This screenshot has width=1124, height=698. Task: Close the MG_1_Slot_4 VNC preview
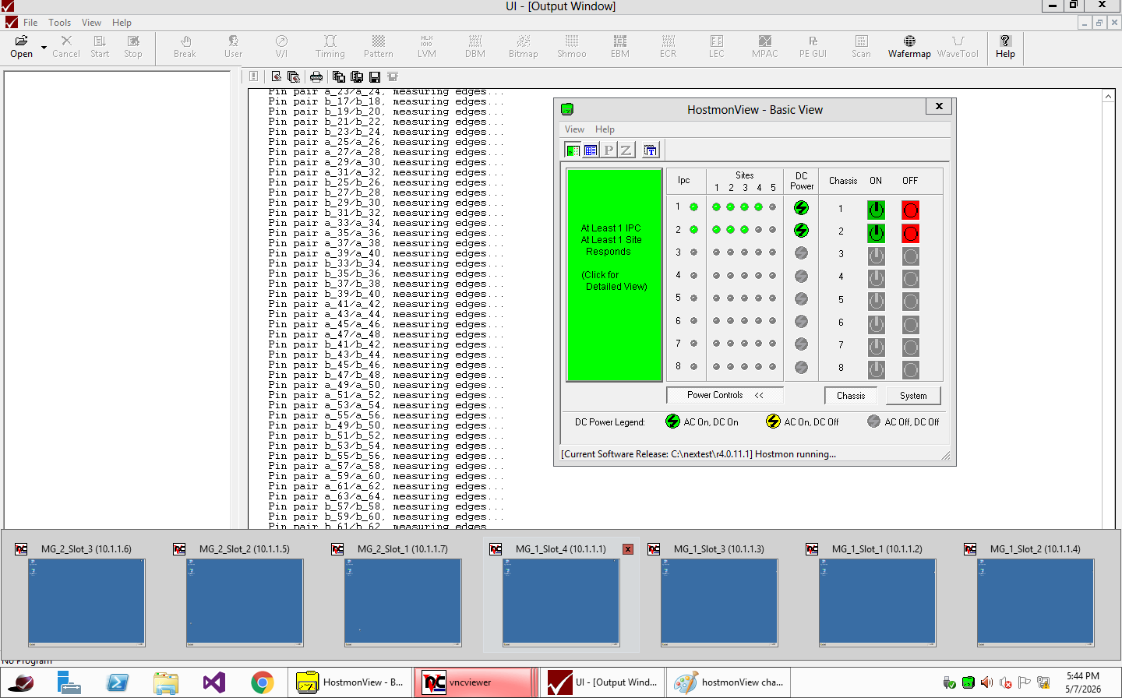click(628, 549)
